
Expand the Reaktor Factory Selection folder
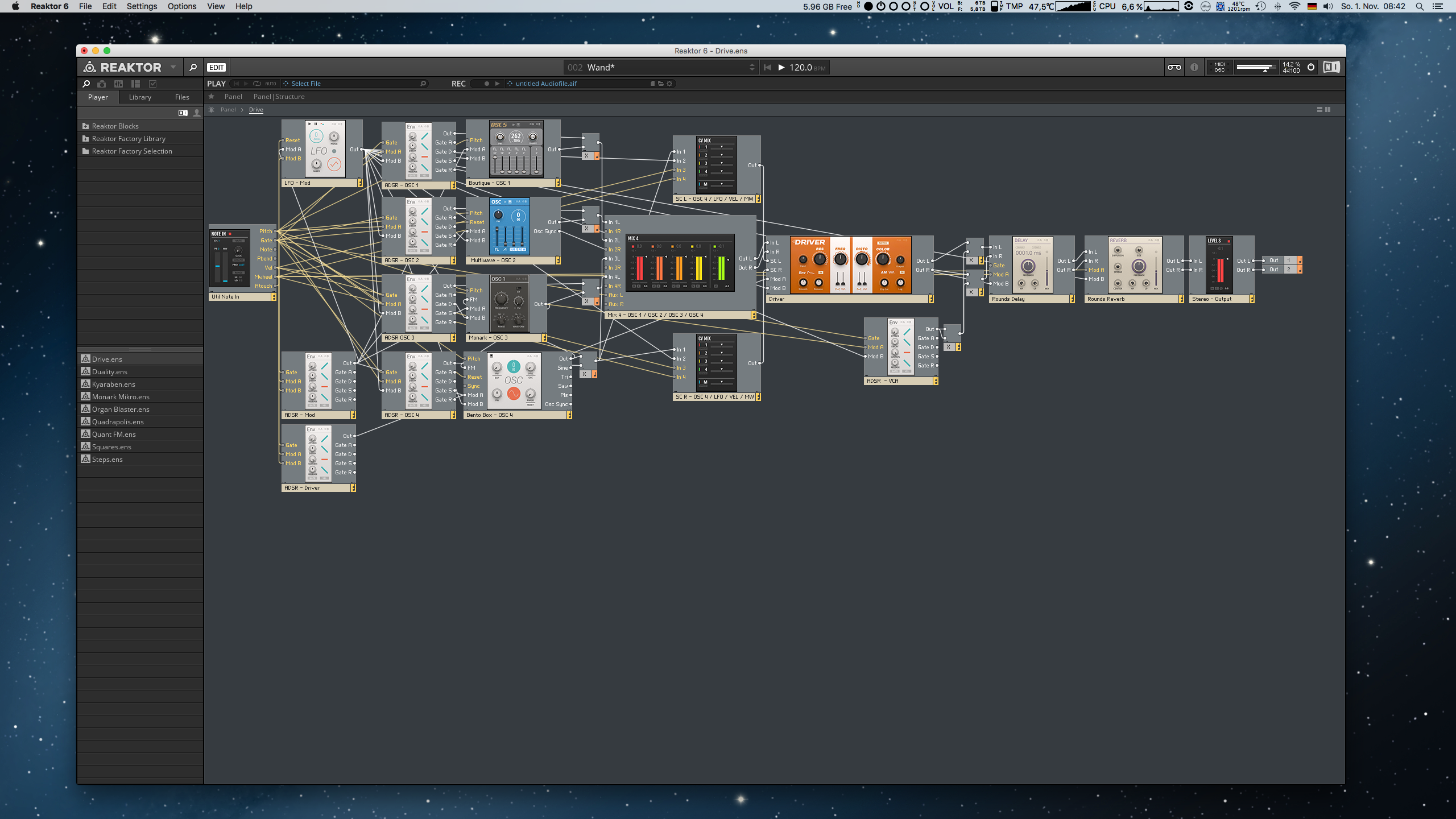[140, 151]
